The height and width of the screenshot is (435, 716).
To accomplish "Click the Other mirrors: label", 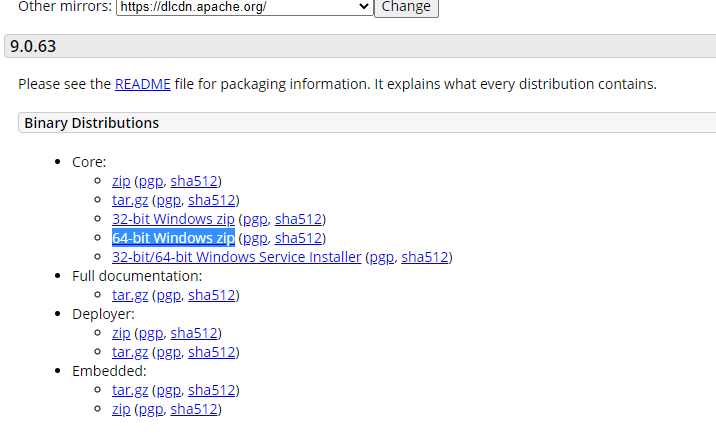I will click(x=65, y=6).
